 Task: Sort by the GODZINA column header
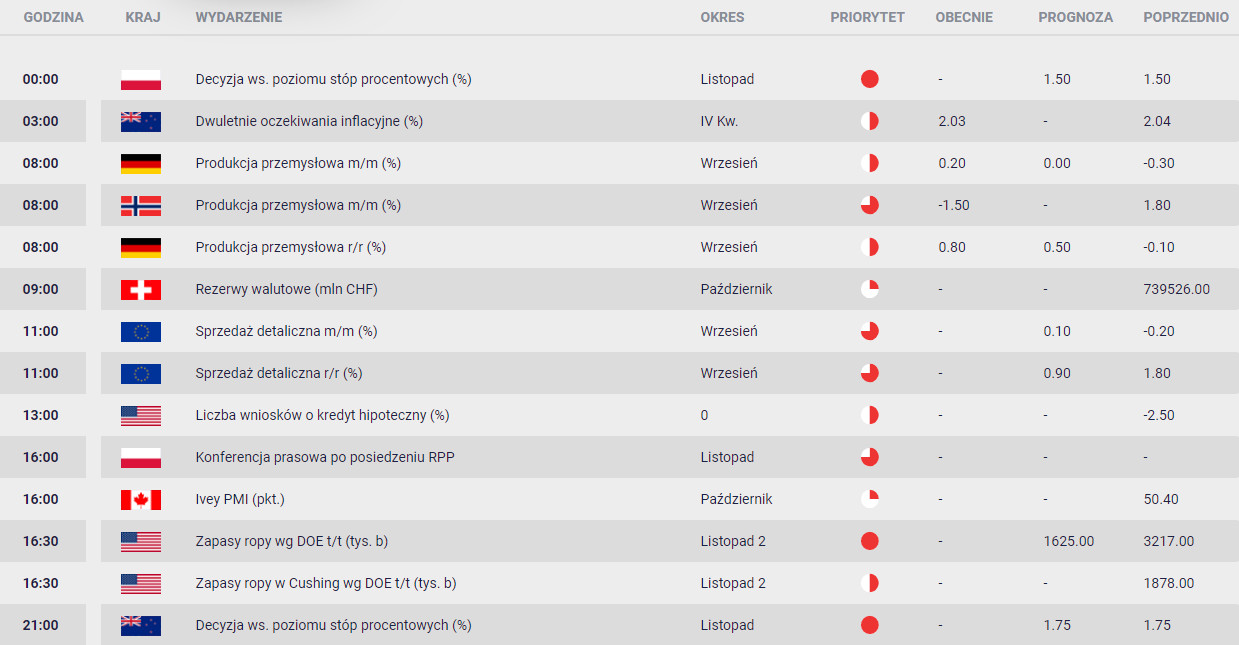[x=53, y=18]
